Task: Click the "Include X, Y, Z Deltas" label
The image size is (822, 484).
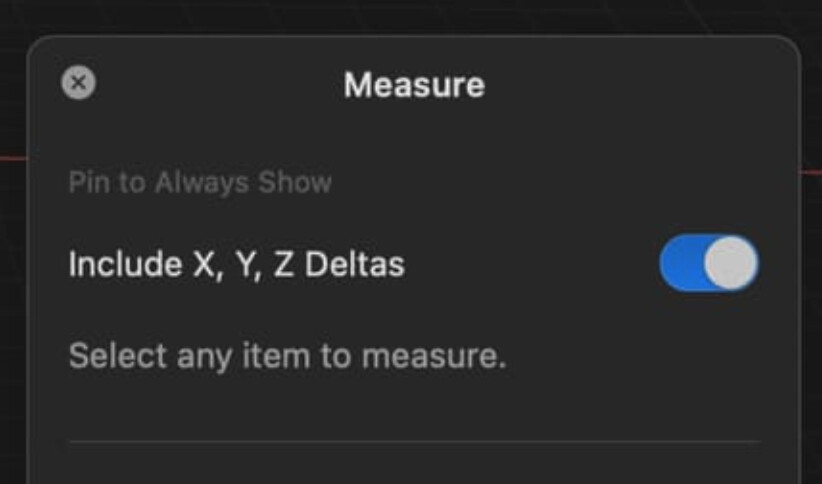Action: [237, 264]
